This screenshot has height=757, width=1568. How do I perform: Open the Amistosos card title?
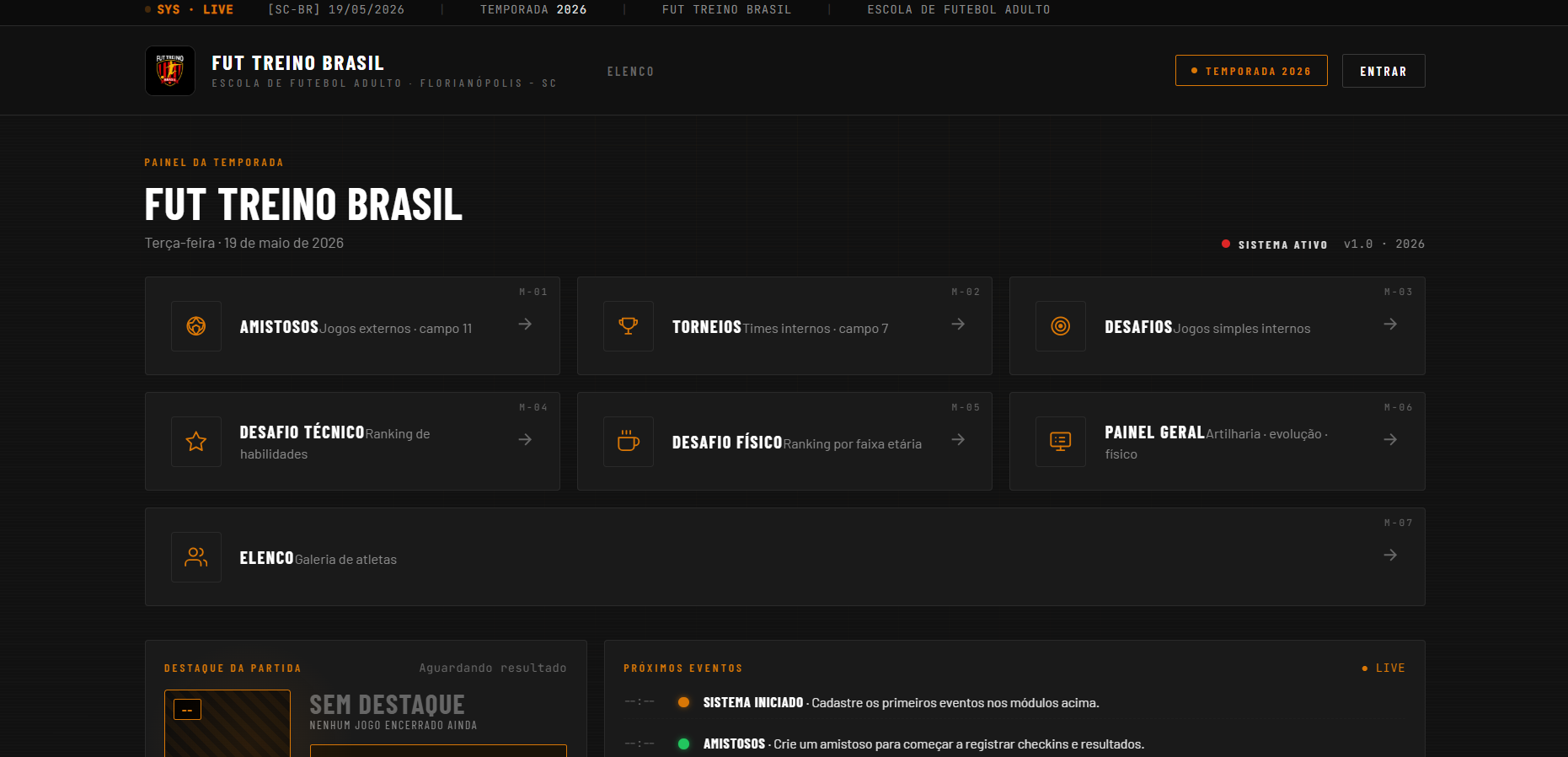279,327
